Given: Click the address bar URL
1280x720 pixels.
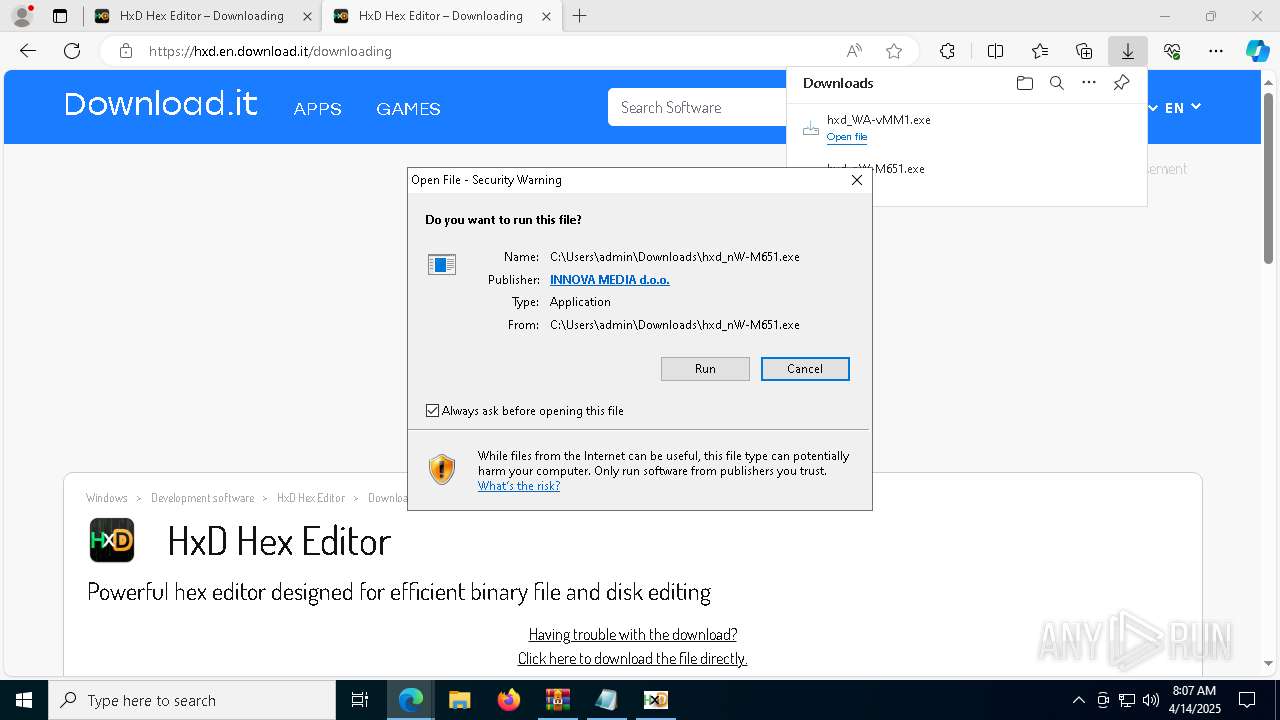Looking at the screenshot, I should (x=270, y=51).
